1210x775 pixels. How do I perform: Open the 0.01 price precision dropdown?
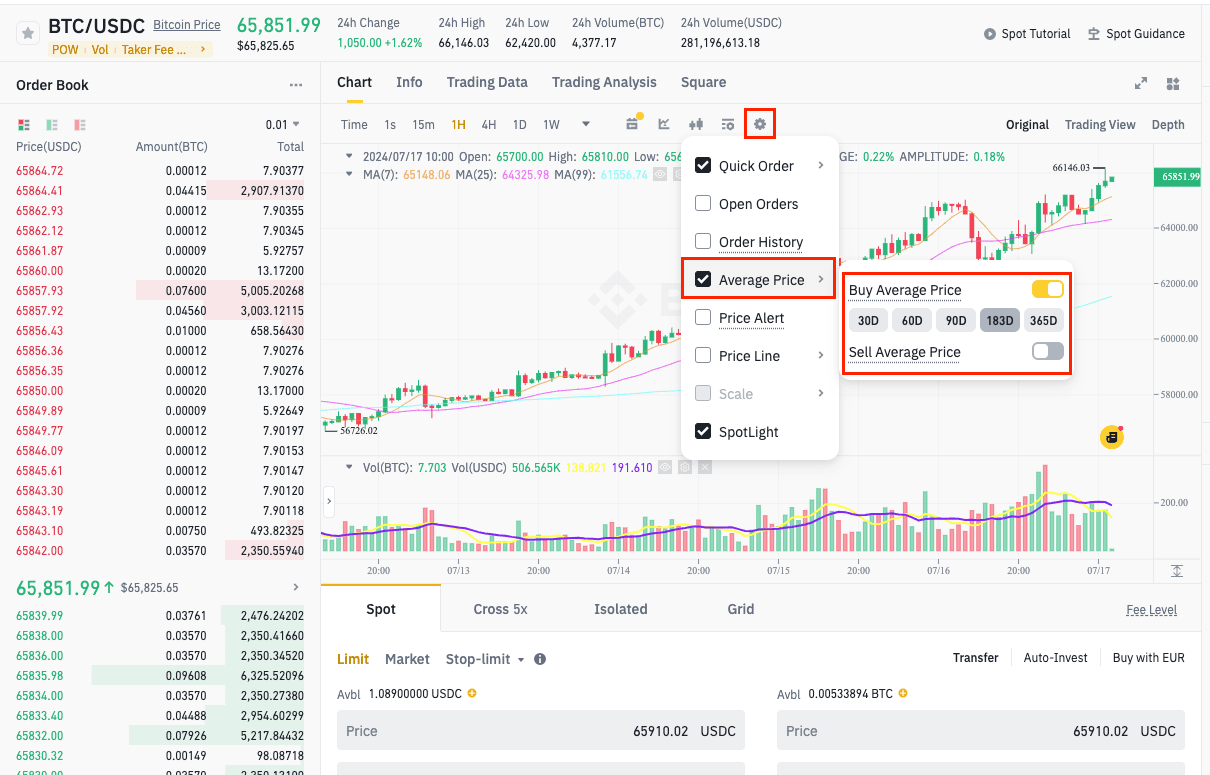[283, 125]
